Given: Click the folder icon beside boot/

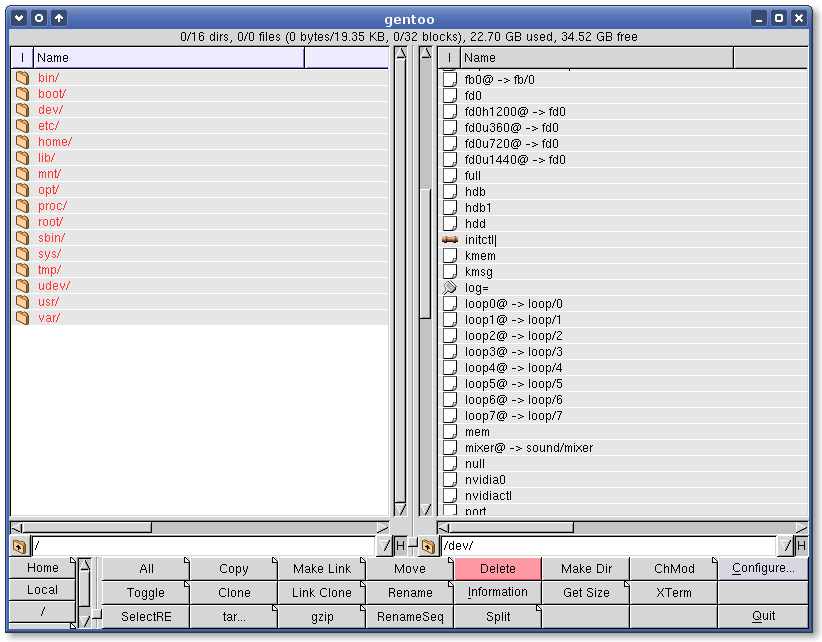Looking at the screenshot, I should coord(22,94).
